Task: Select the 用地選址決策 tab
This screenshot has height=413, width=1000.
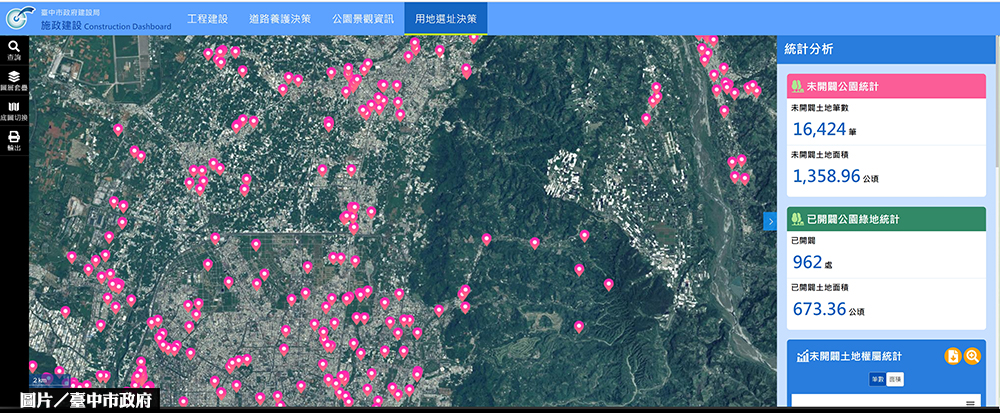Action: click(x=445, y=19)
